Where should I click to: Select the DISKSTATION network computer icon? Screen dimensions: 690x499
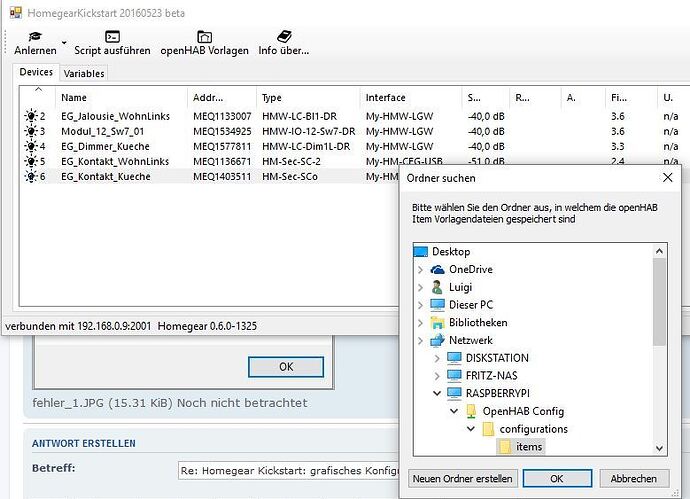[x=454, y=358]
